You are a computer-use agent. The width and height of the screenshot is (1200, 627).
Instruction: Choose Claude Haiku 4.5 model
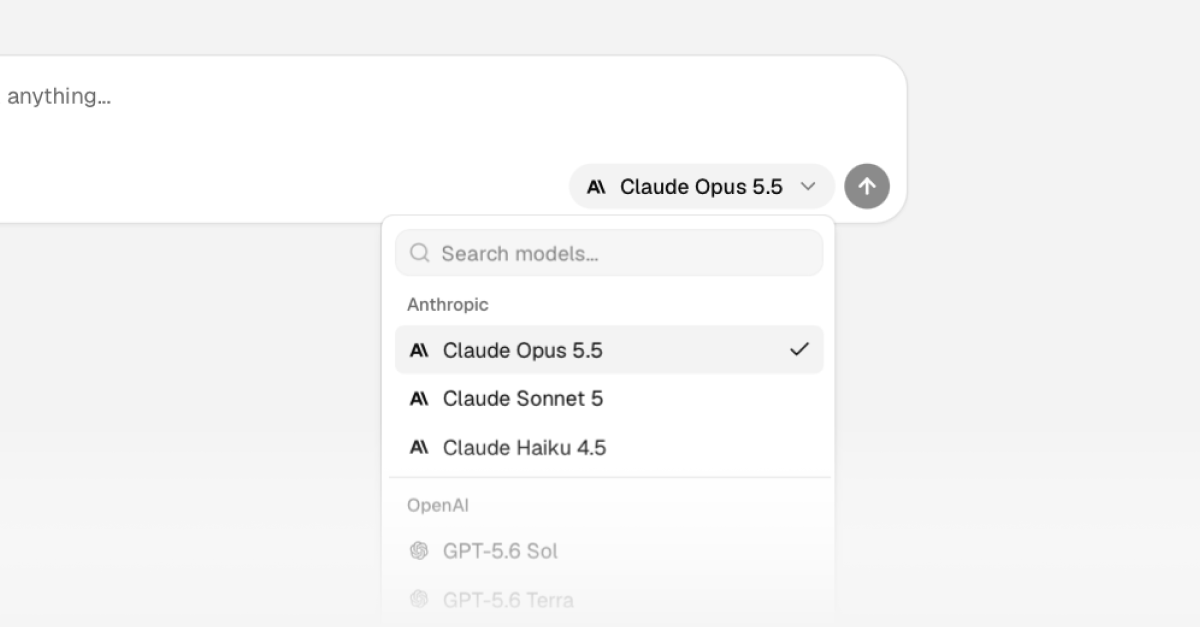[x=609, y=446]
